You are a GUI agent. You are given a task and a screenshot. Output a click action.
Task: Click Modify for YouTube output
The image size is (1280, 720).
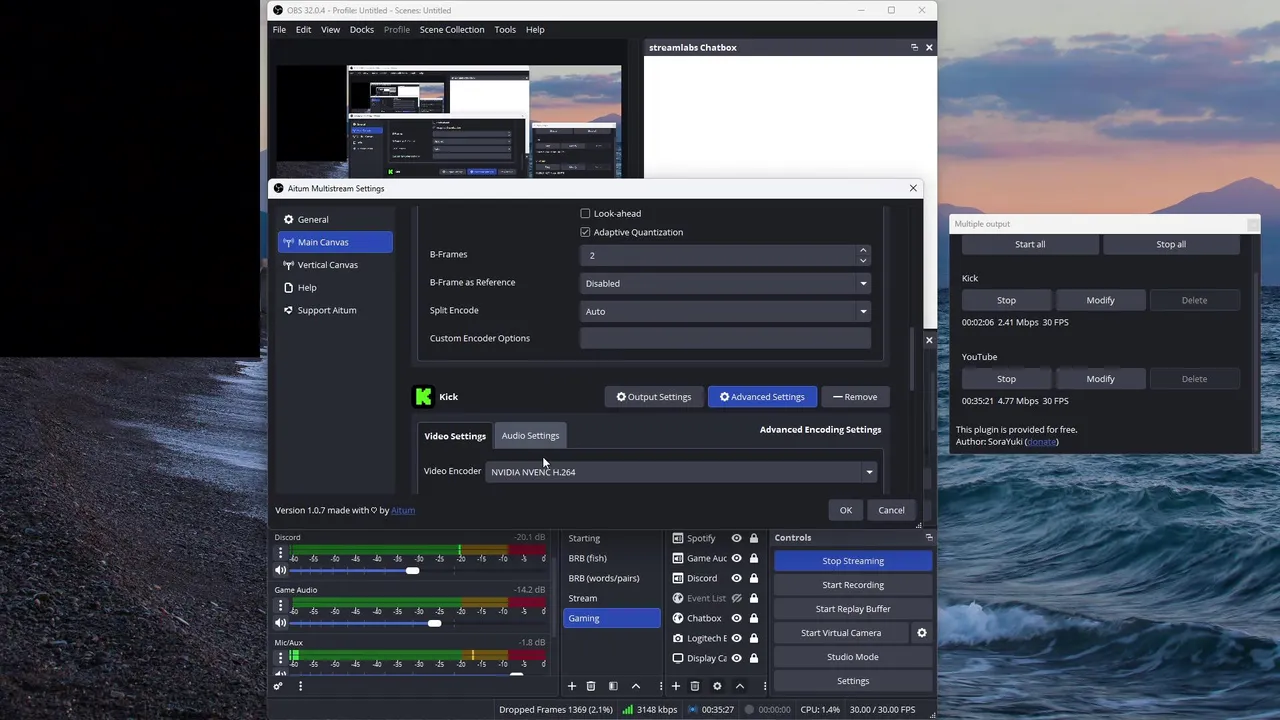[x=1100, y=379]
